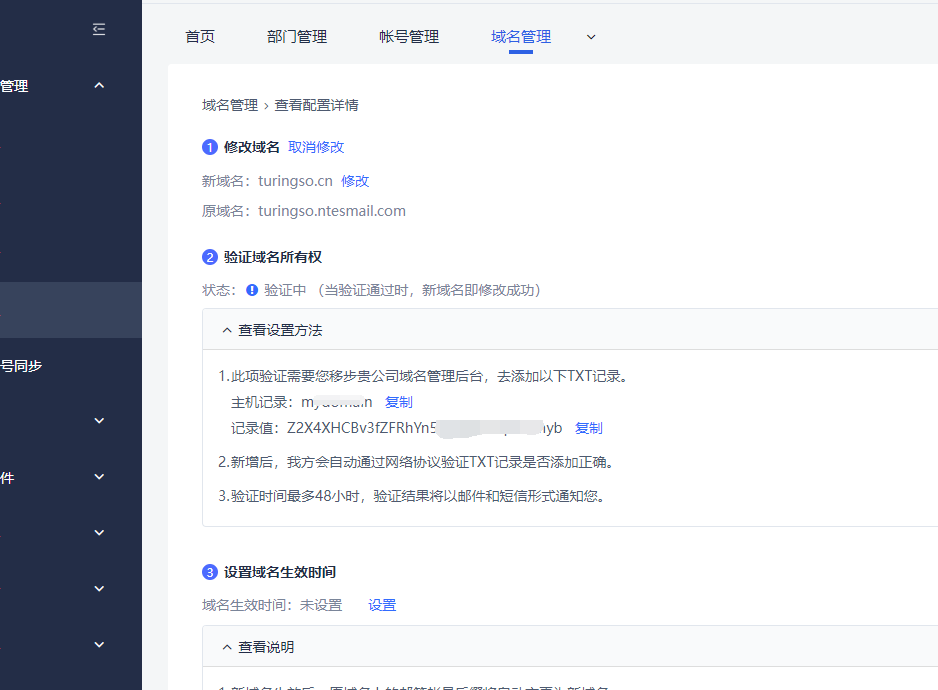This screenshot has width=938, height=690.
Task: Click the blue exclamation icon beside 验证中
Action: [x=252, y=290]
